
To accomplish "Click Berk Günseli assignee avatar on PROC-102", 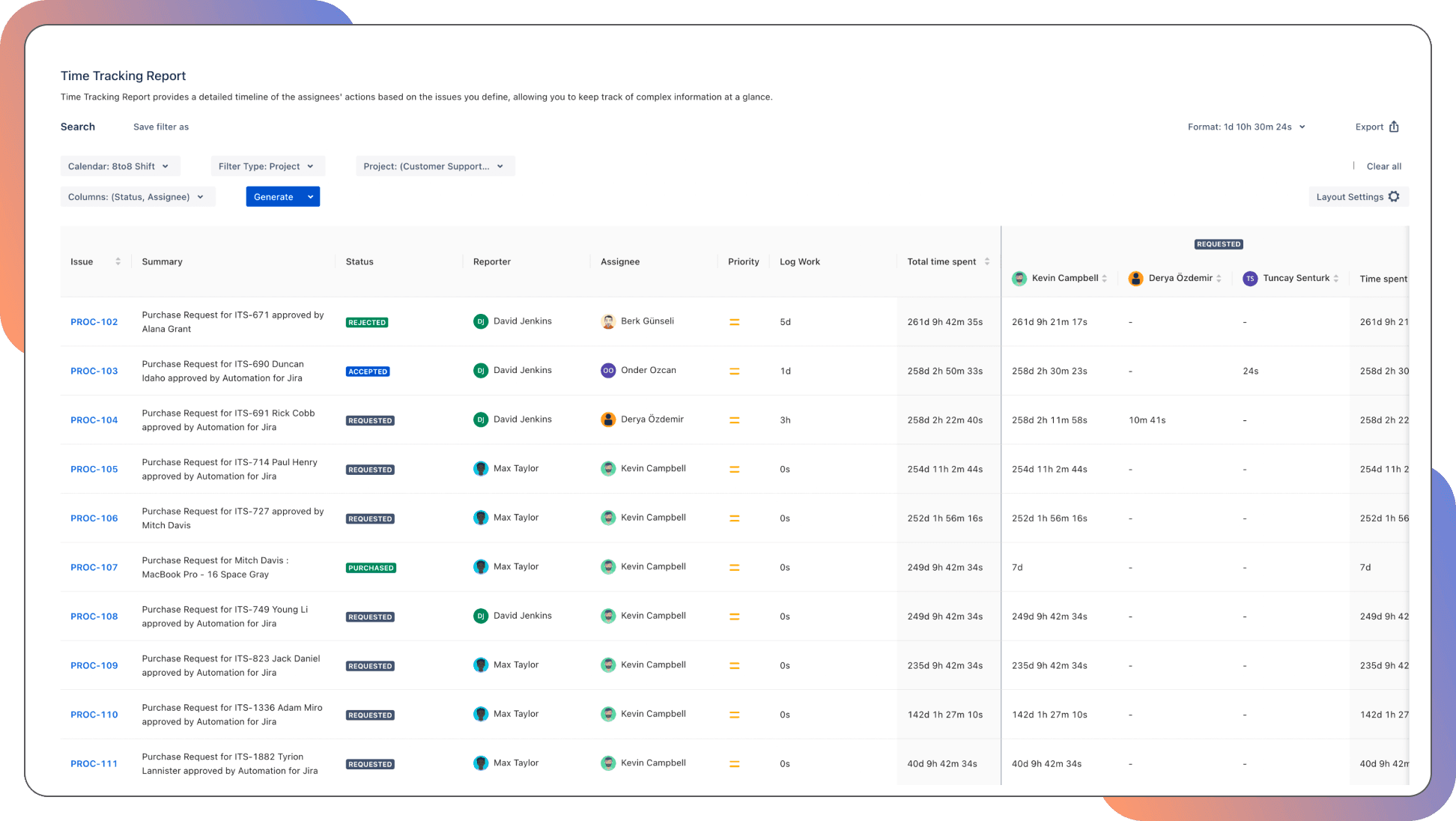I will click(608, 321).
